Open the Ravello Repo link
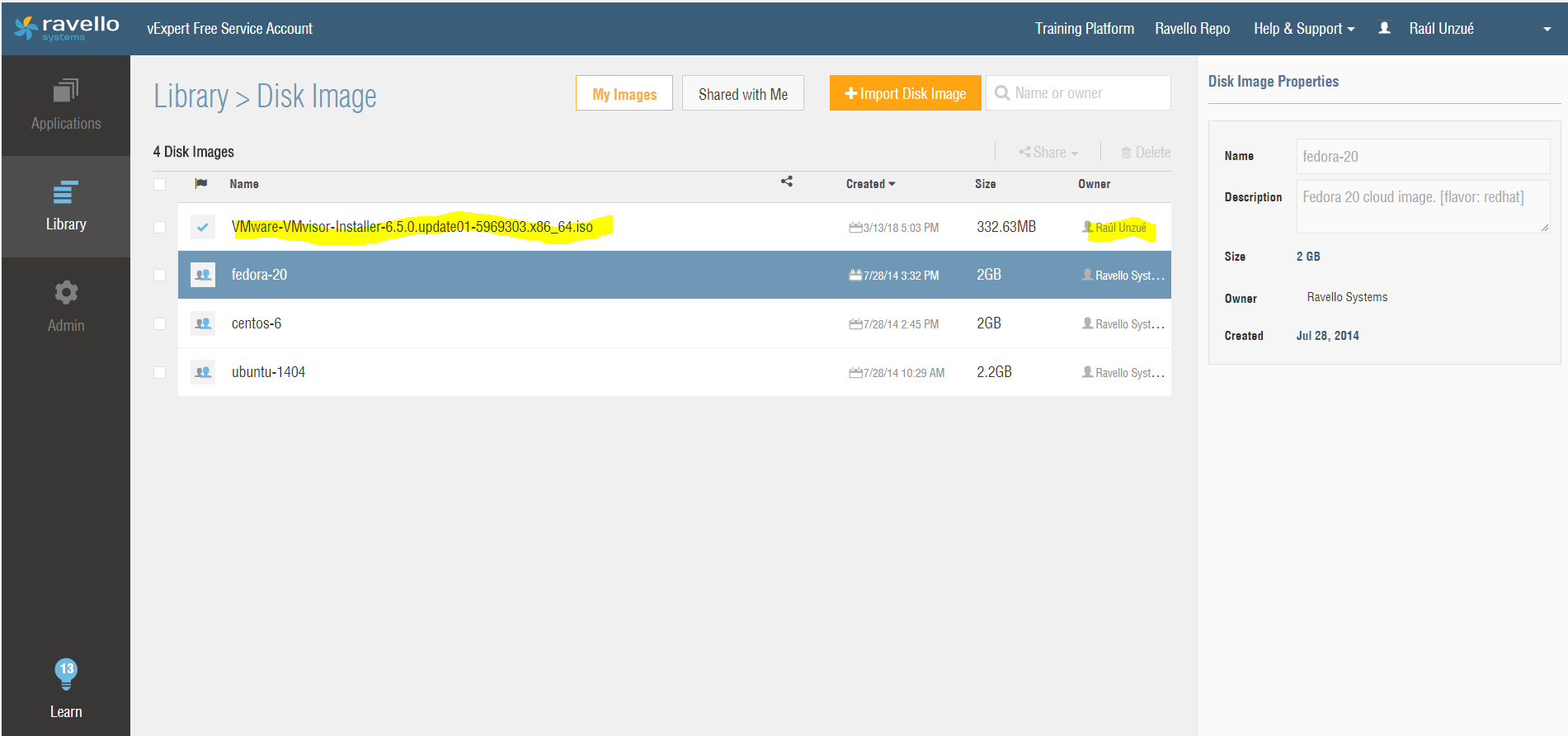This screenshot has width=1568, height=736. (1192, 29)
